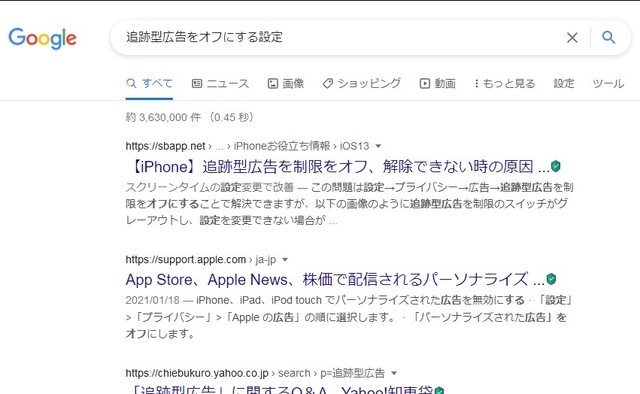640x394 pixels.
Task: Click the https://support.apple.com URL text
Action: [x=186, y=260]
